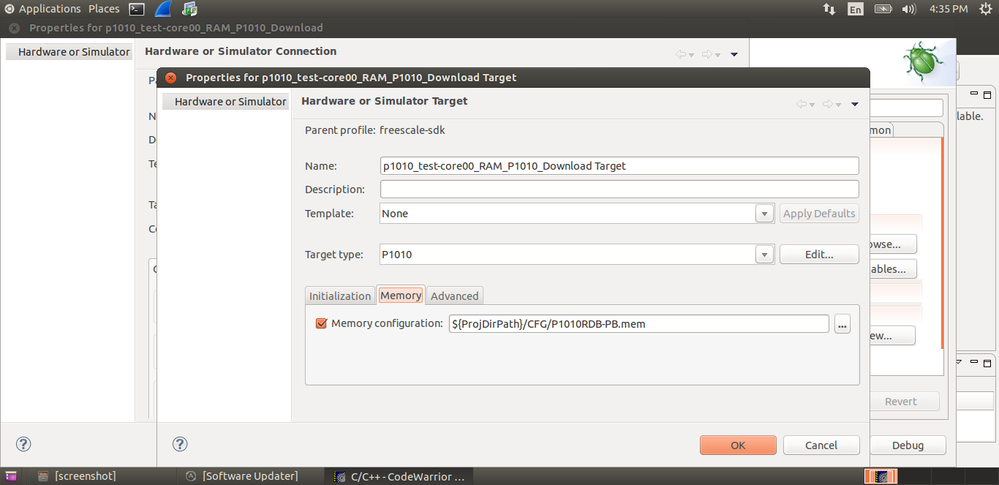Click forward navigation arrow in Connection dialog
999x485 pixels.
click(707, 55)
